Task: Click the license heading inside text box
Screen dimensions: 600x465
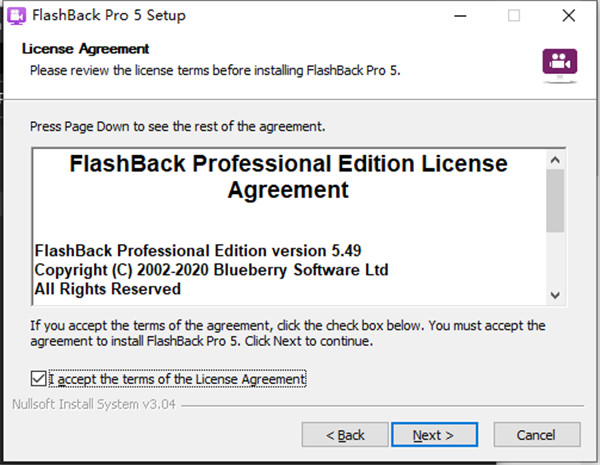Action: [288, 176]
